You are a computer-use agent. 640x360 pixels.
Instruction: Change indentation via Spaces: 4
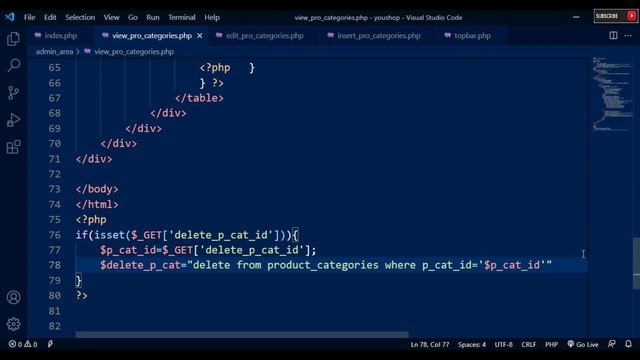[x=472, y=344]
